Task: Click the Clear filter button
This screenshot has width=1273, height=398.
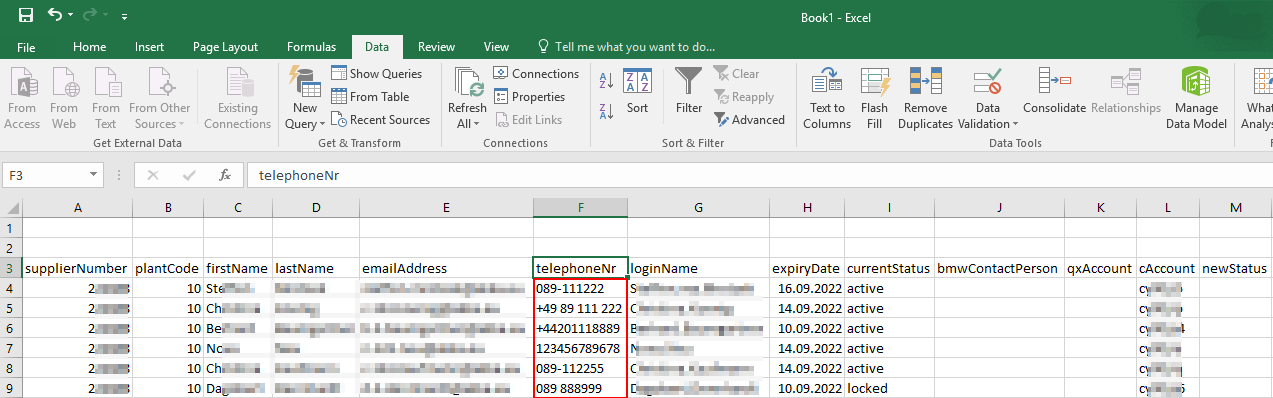Action: click(737, 74)
